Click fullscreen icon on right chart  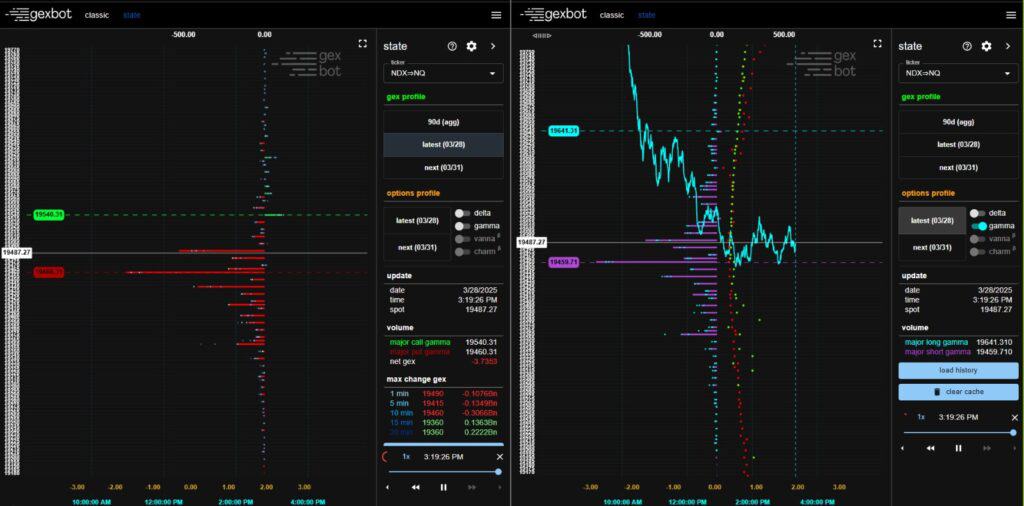click(877, 44)
